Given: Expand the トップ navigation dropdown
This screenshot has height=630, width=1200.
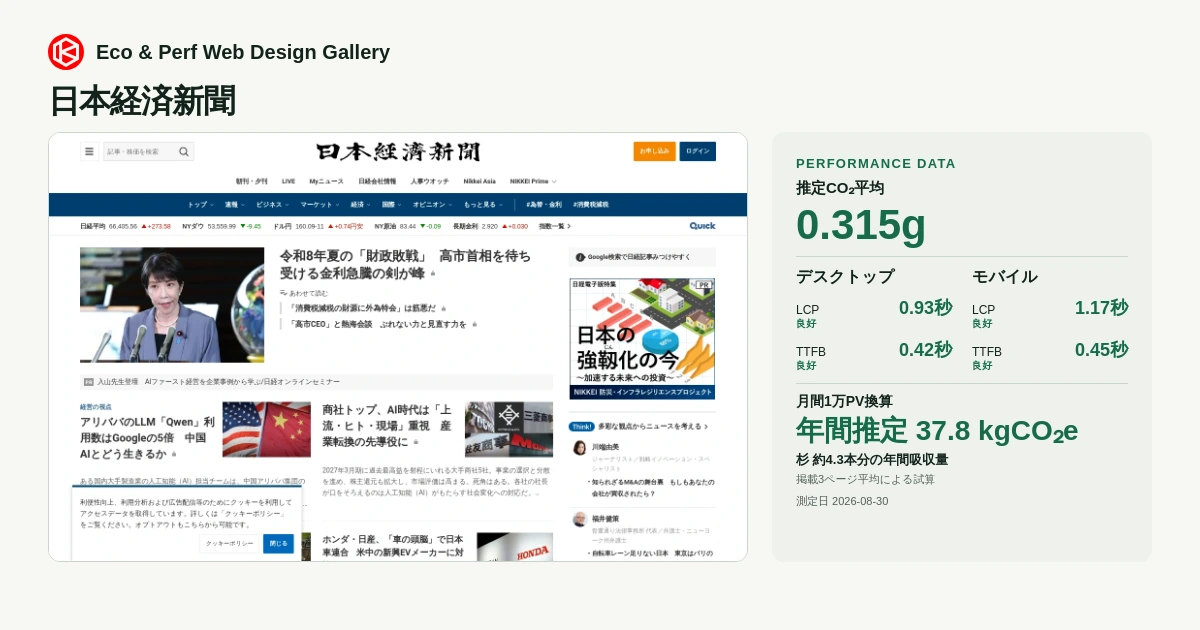Looking at the screenshot, I should click(x=201, y=204).
